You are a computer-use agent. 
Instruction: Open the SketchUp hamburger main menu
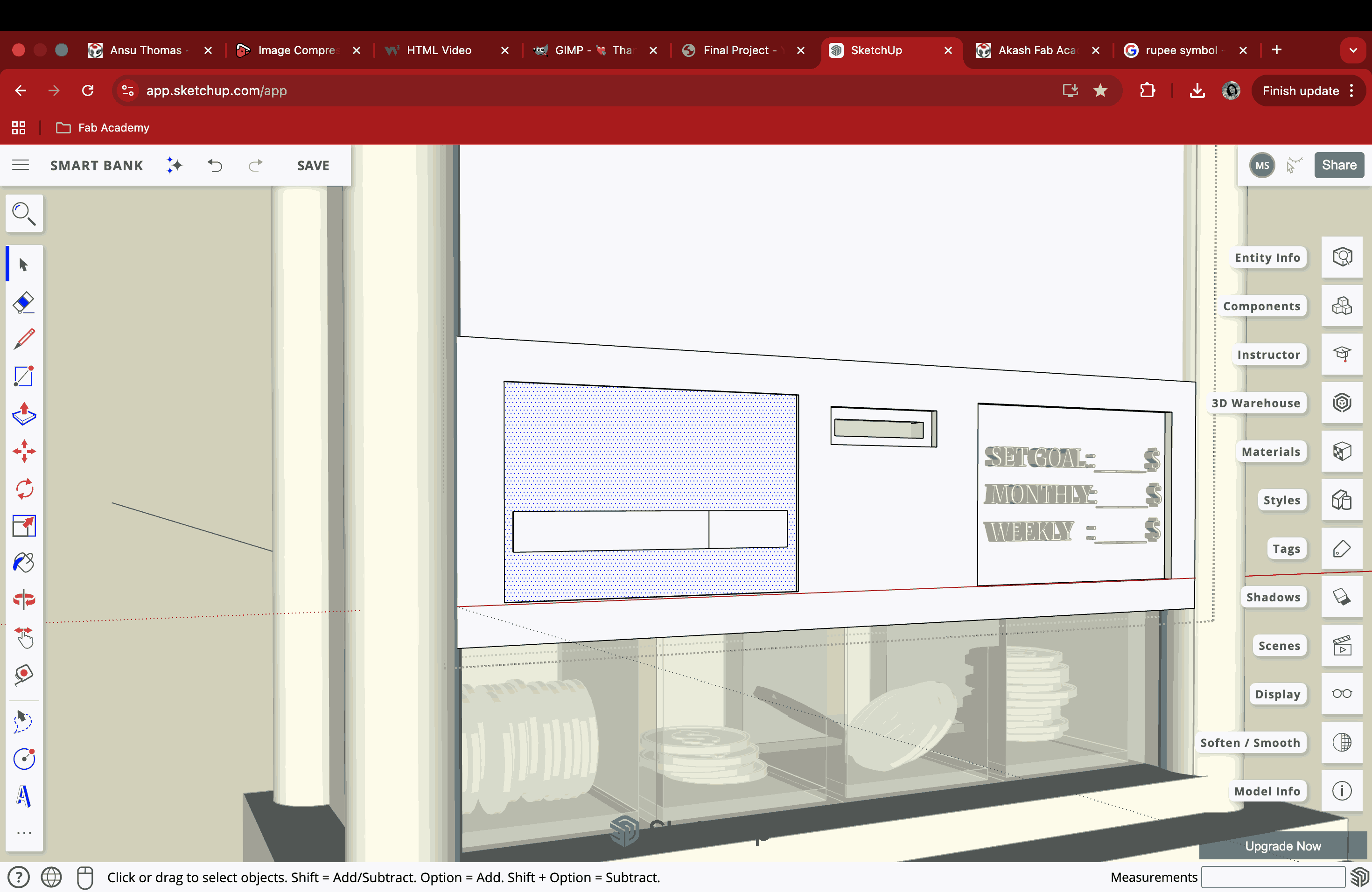coord(21,165)
